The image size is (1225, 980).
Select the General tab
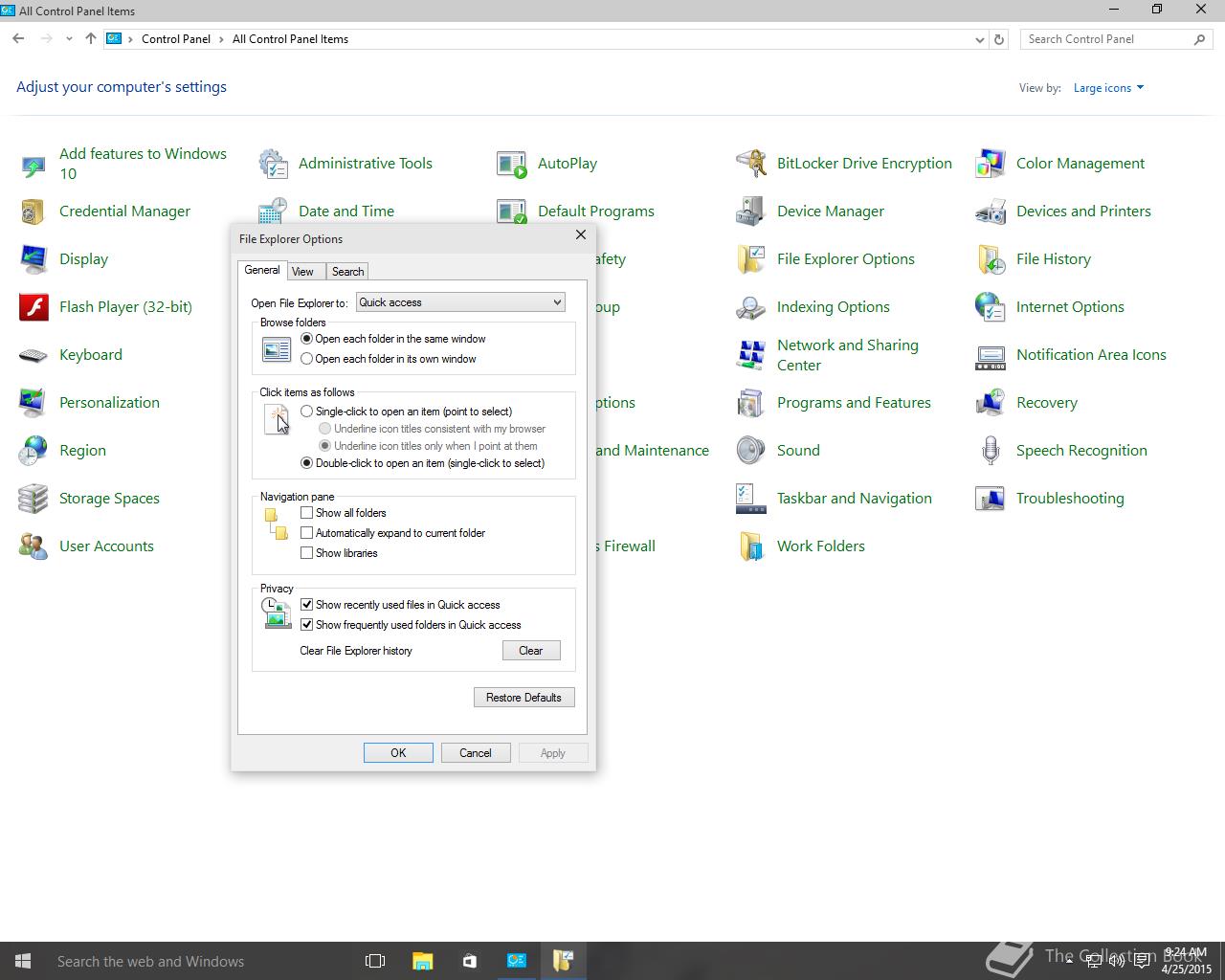coord(262,270)
